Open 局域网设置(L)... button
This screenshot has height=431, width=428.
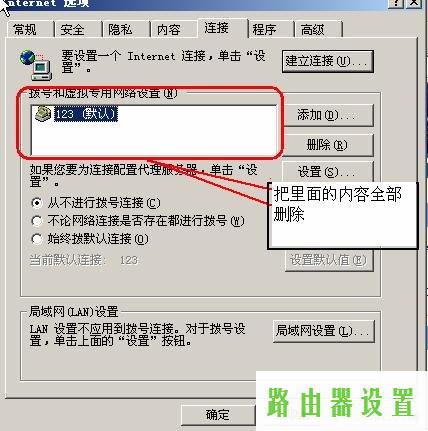tap(324, 331)
